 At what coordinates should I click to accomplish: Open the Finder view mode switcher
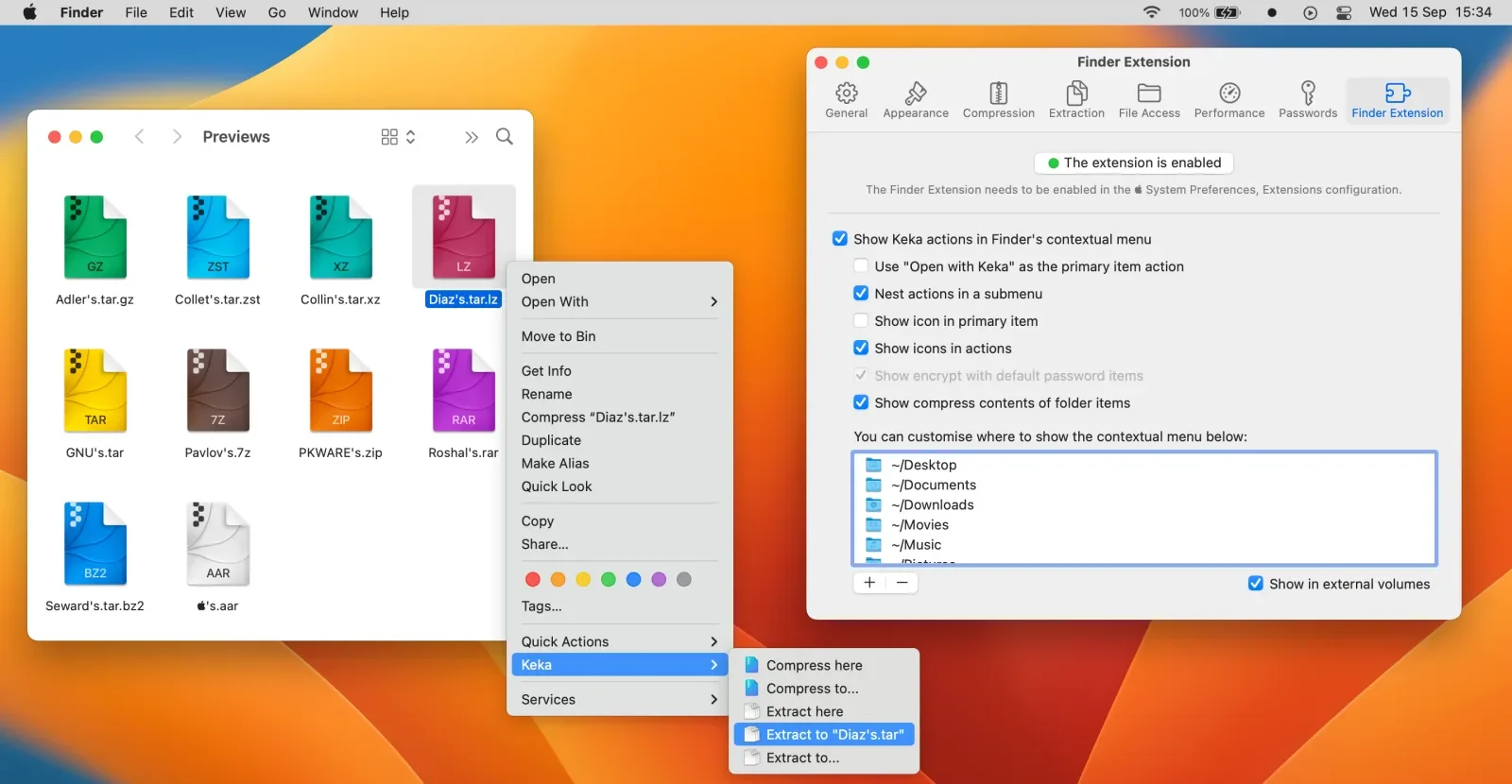(x=398, y=137)
